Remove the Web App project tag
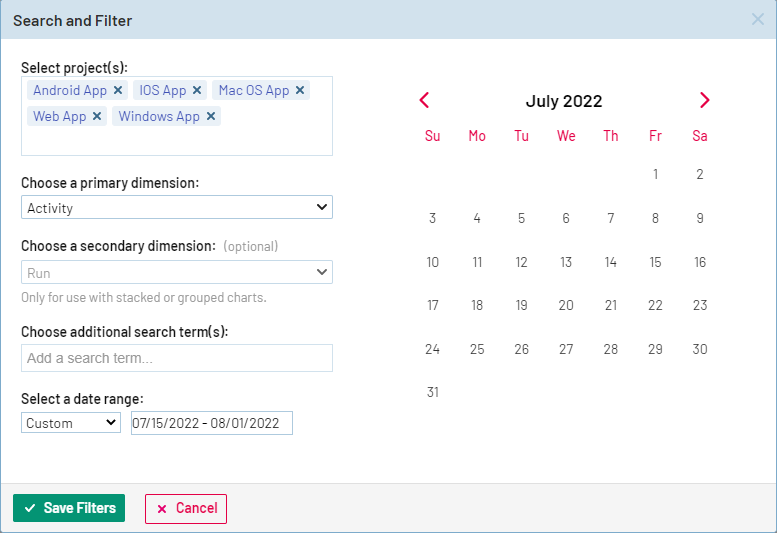Screen dimensions: 777x533 coord(97,116)
